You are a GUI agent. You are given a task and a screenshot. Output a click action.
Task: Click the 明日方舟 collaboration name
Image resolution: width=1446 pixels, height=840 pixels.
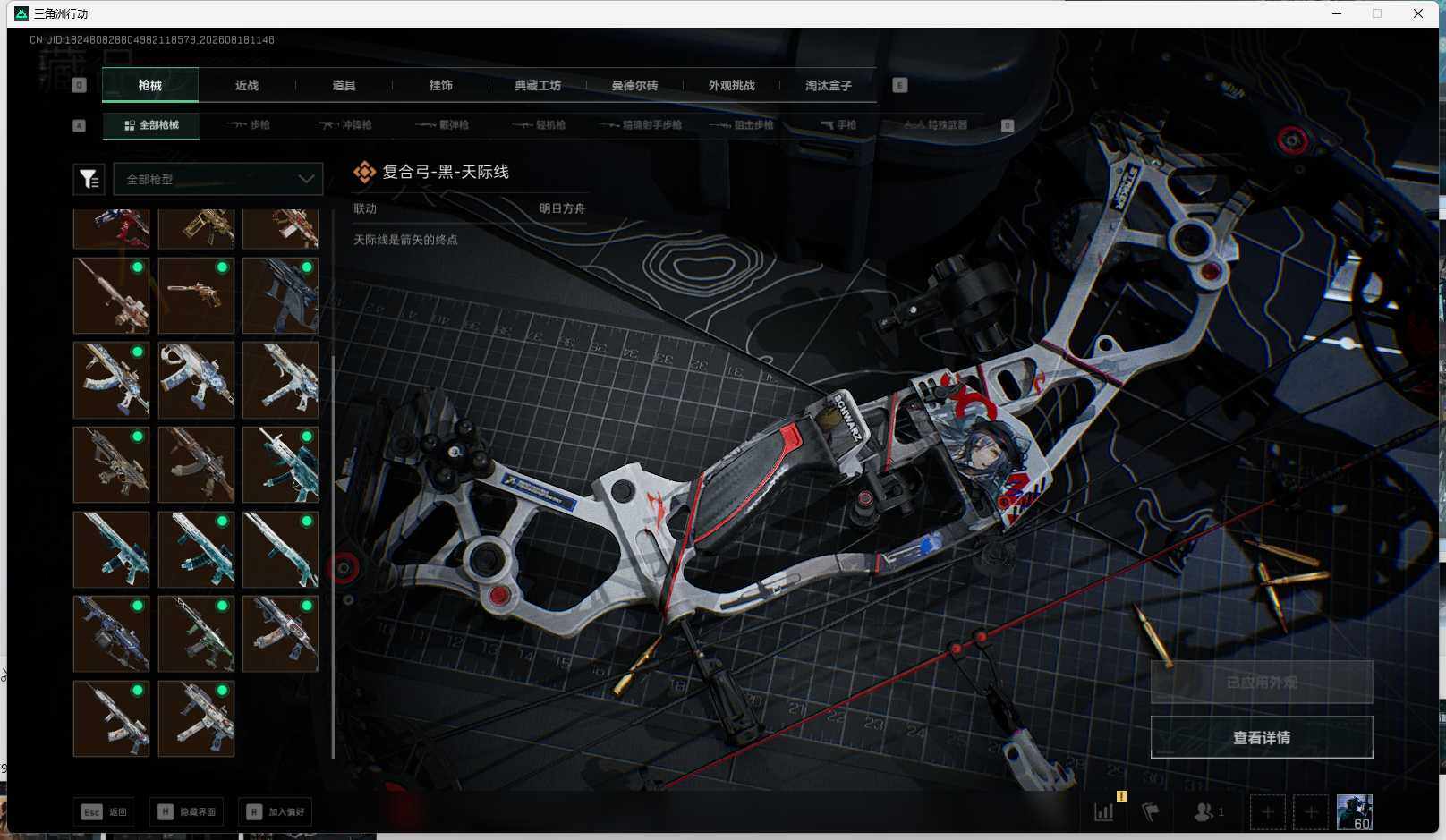pos(562,208)
